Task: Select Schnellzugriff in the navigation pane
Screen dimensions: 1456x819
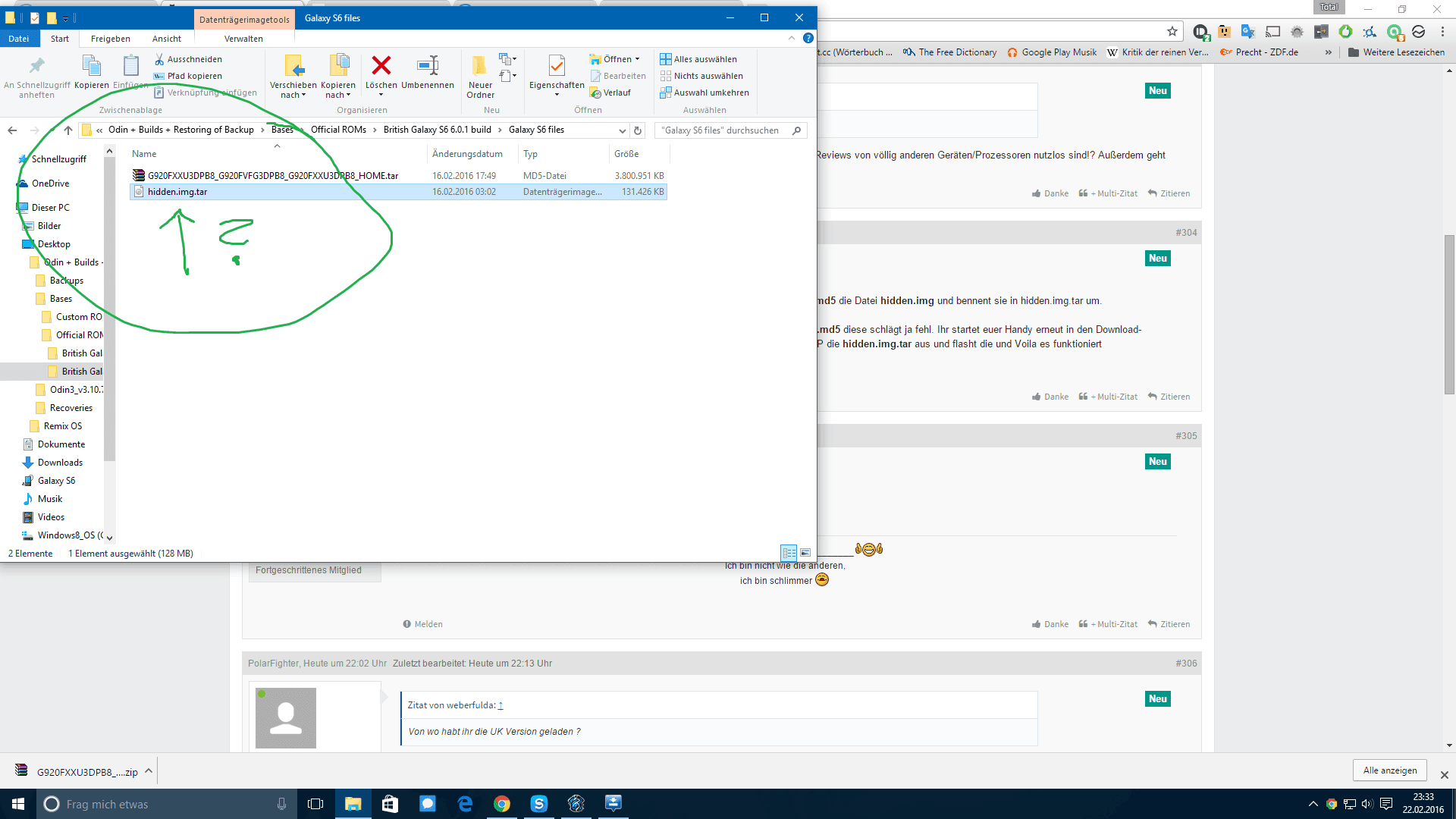Action: click(58, 159)
